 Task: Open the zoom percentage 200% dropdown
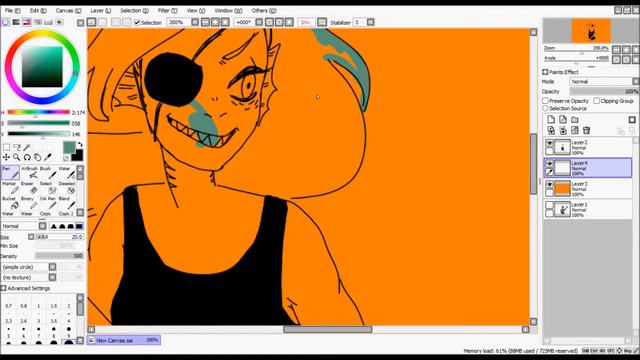pos(195,22)
